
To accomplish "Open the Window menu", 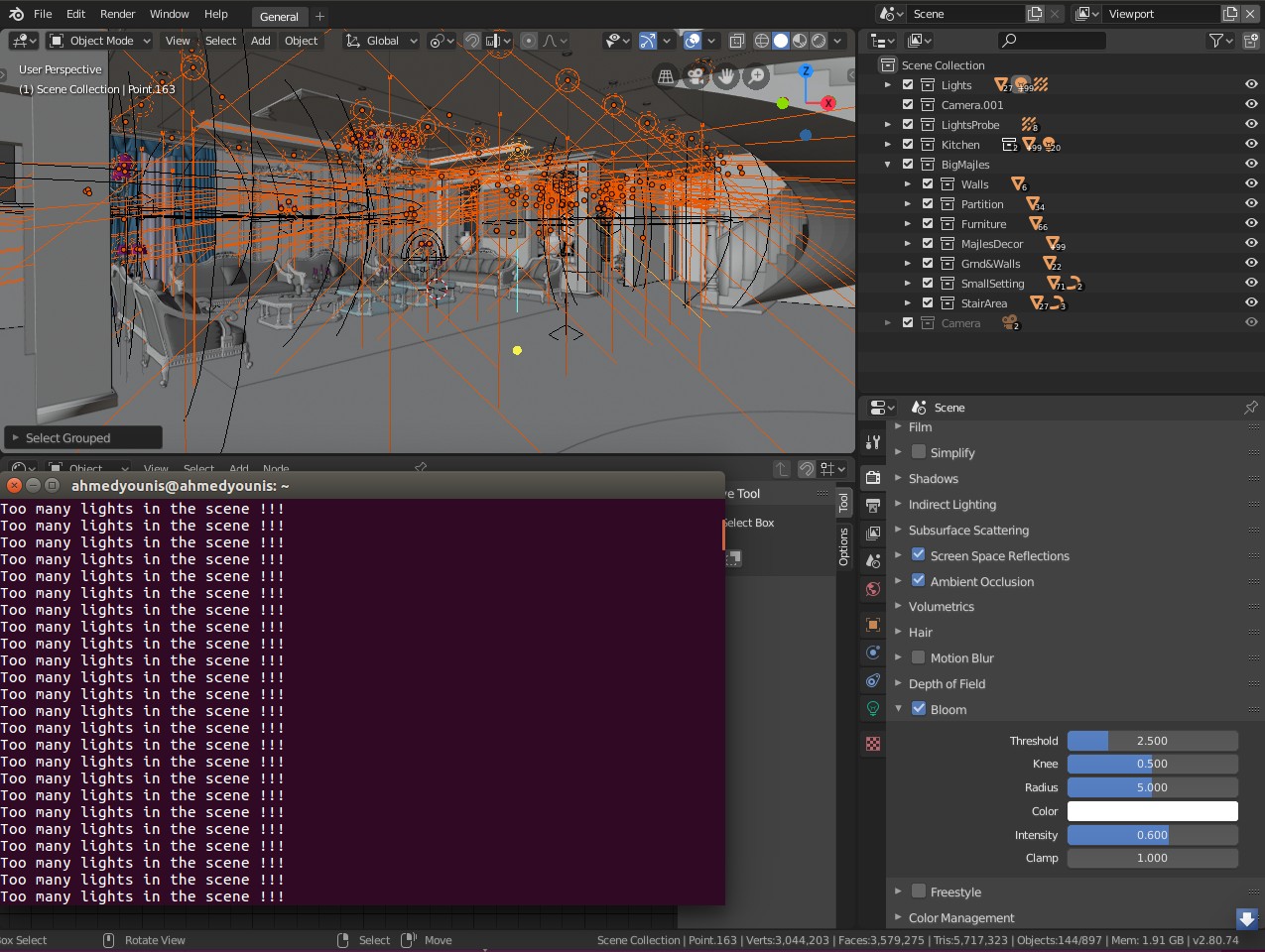I will (170, 14).
